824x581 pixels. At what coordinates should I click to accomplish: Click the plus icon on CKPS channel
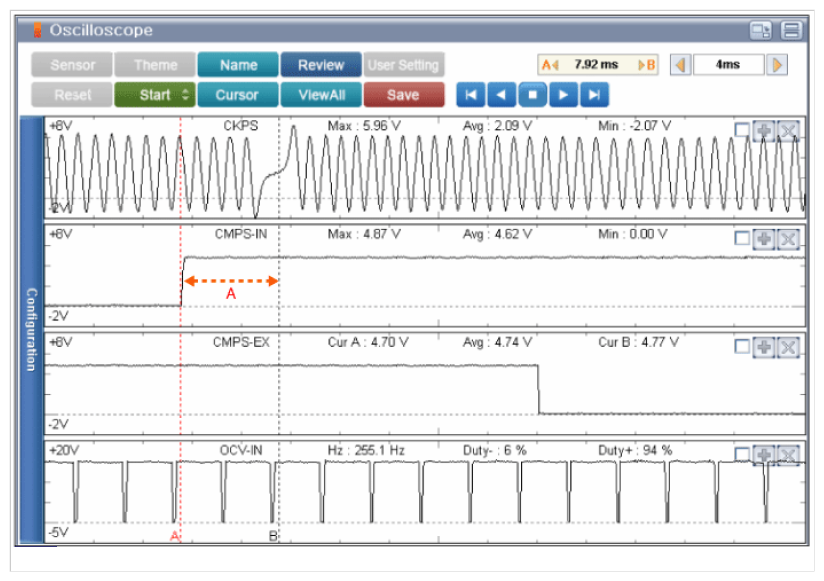pyautogui.click(x=763, y=132)
